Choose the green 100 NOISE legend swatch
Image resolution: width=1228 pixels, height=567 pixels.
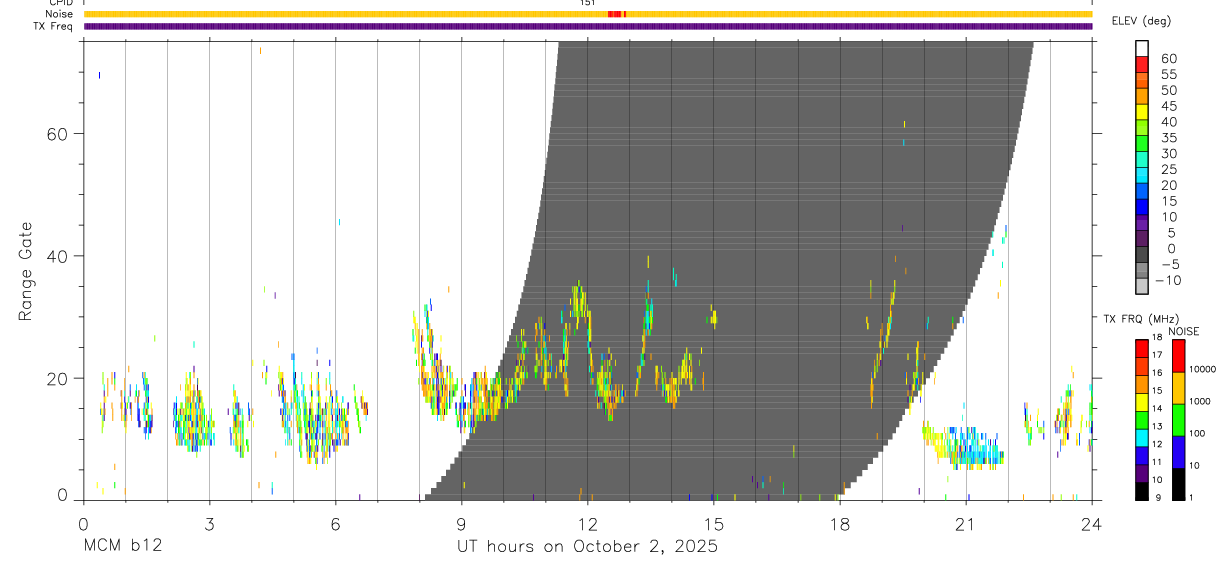[1179, 419]
